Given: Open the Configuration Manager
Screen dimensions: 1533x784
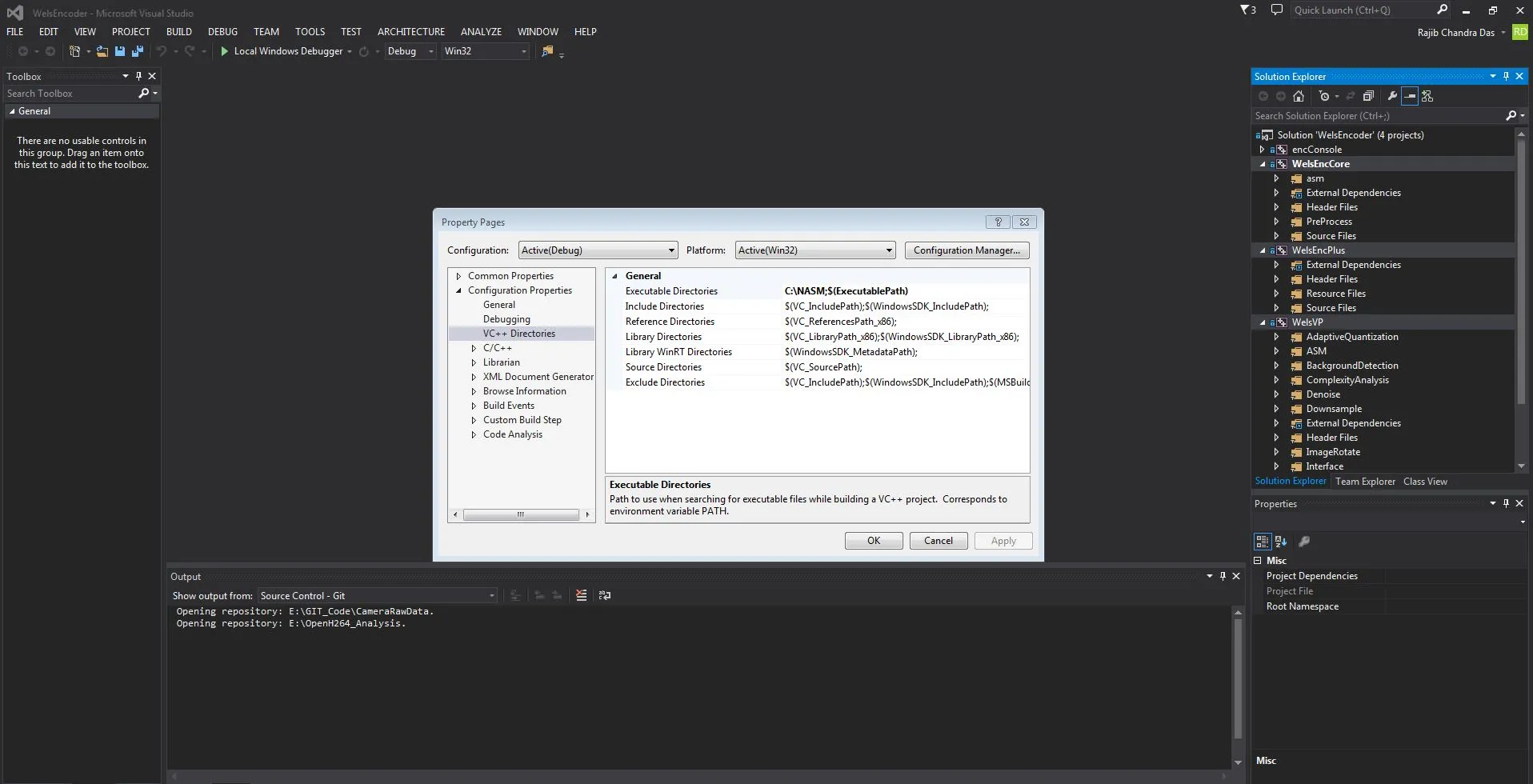Looking at the screenshot, I should point(967,250).
